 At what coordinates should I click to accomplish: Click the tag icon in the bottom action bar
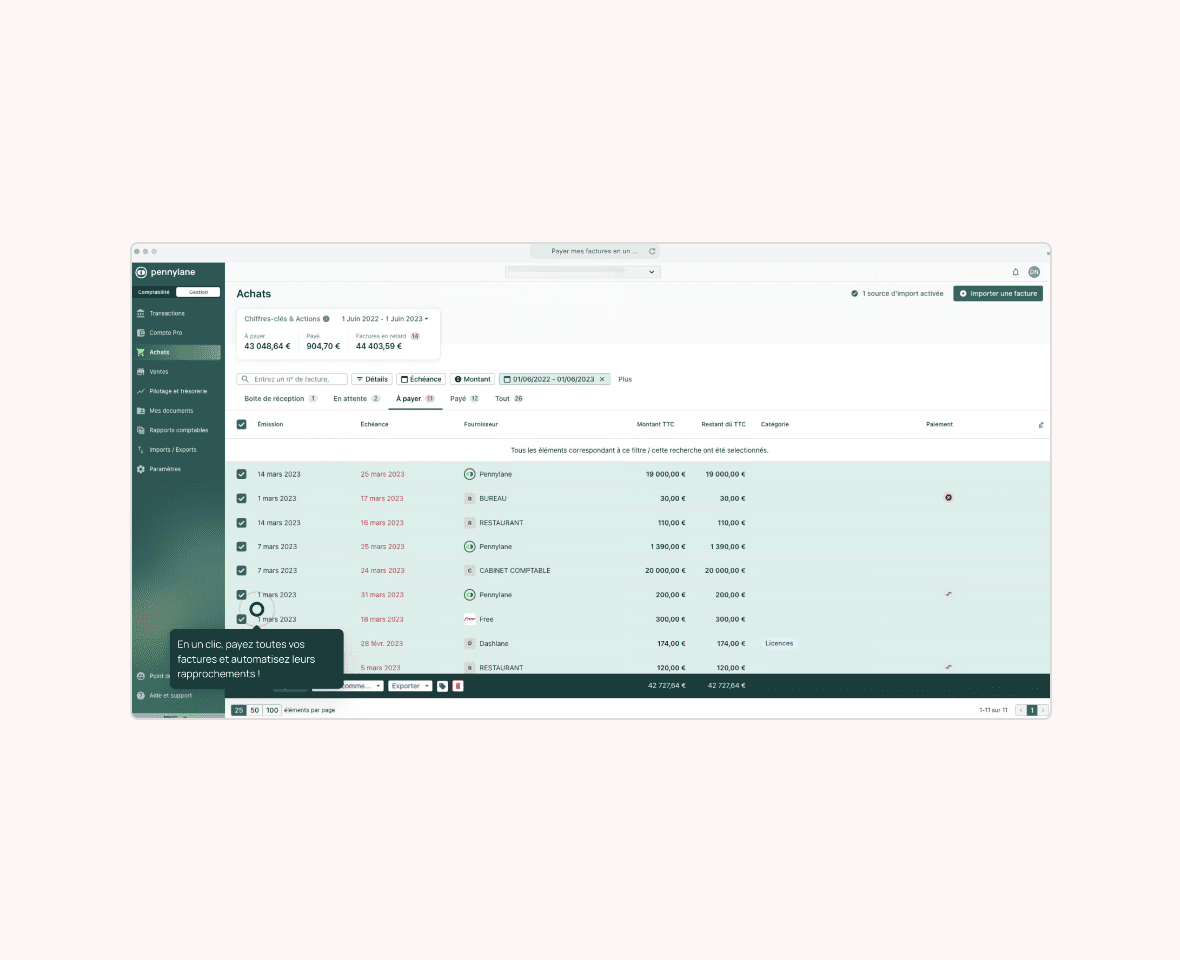coord(442,686)
